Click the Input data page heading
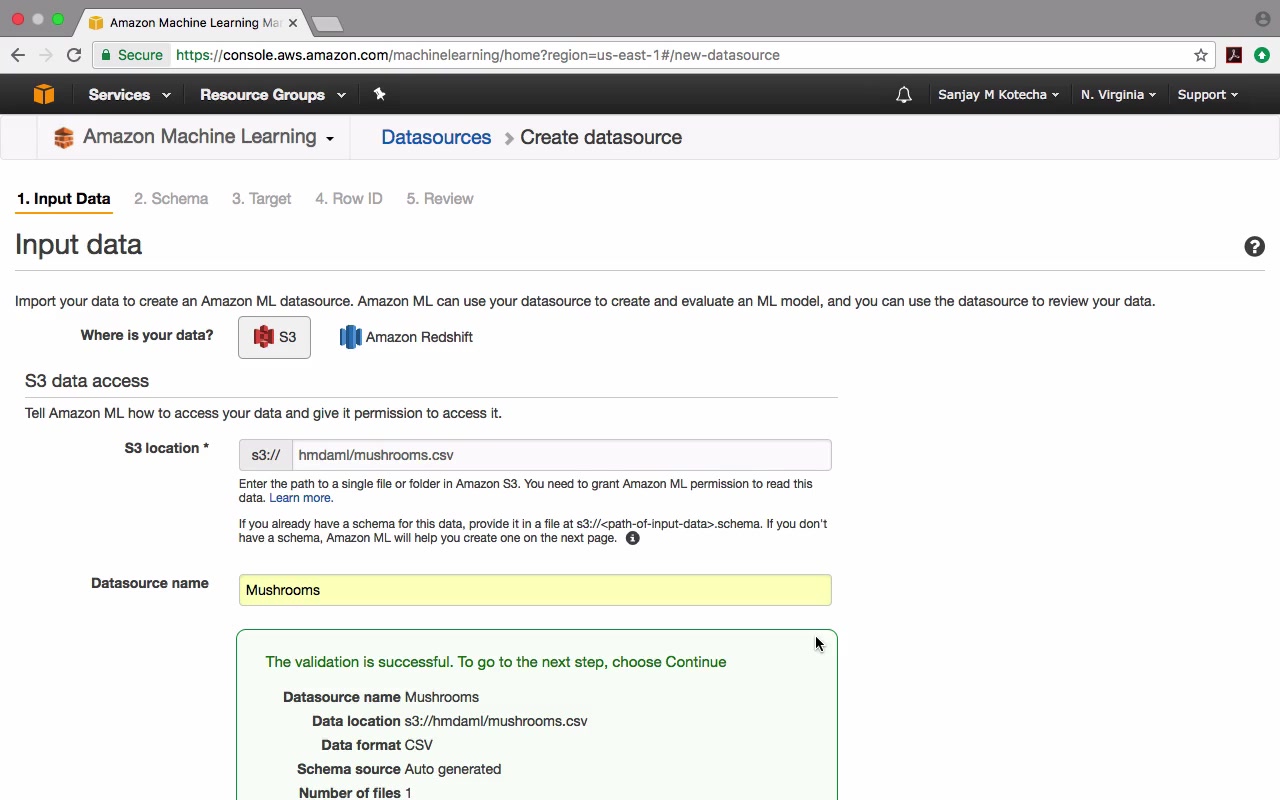The width and height of the screenshot is (1280, 800). (x=78, y=245)
